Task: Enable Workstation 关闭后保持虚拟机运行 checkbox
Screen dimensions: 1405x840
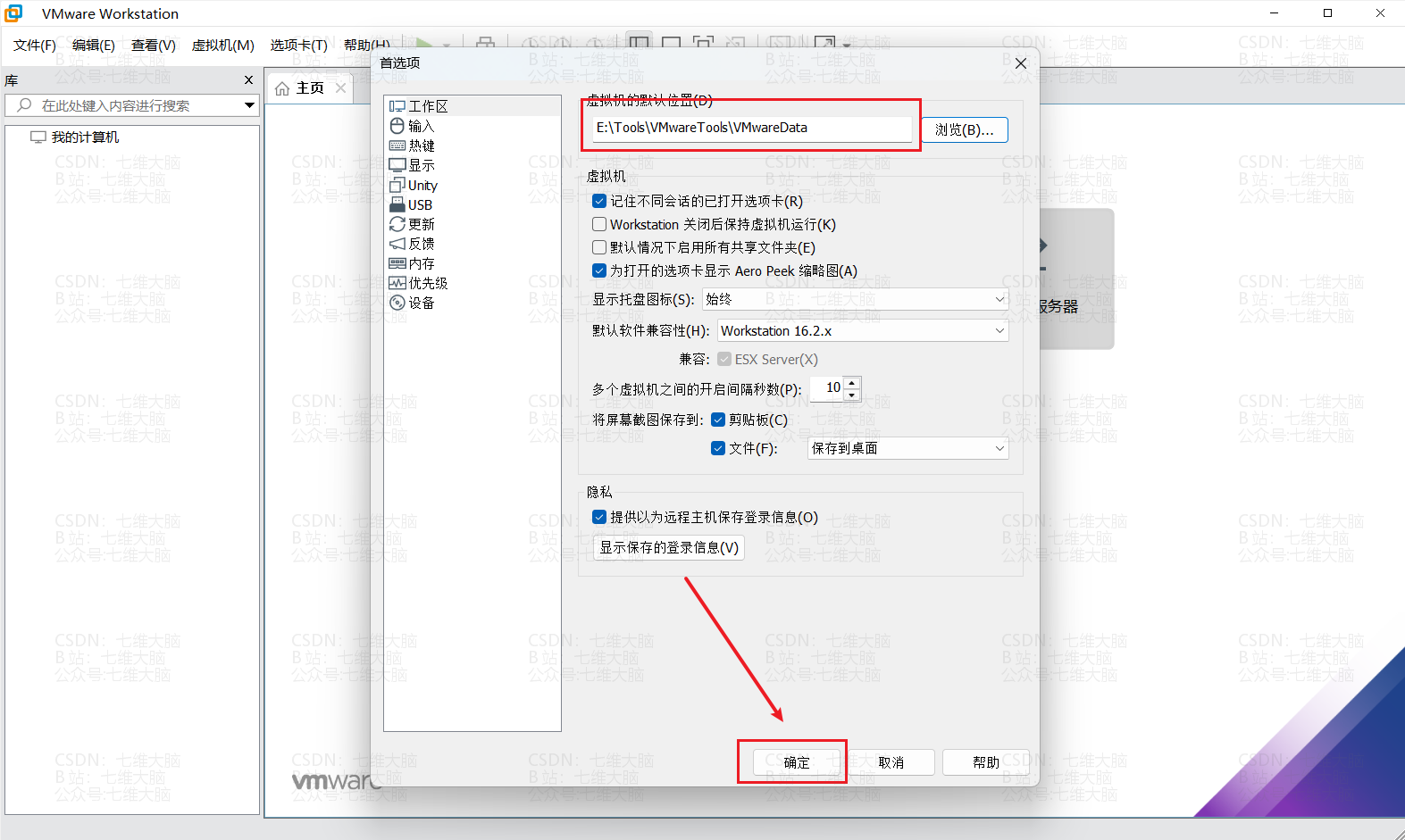Action: click(x=599, y=224)
